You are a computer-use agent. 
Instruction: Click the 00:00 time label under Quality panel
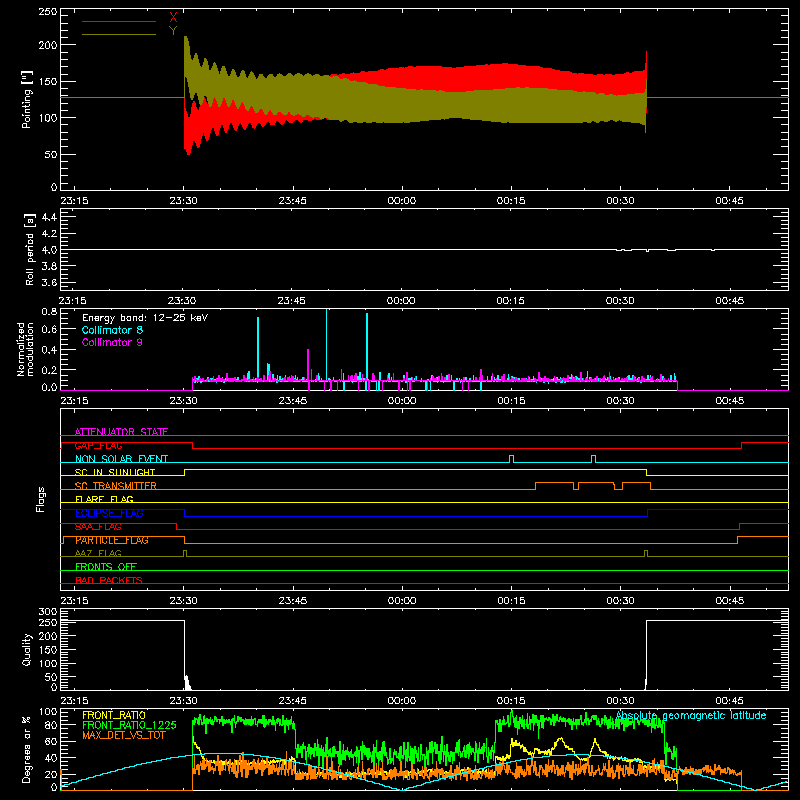coord(402,701)
